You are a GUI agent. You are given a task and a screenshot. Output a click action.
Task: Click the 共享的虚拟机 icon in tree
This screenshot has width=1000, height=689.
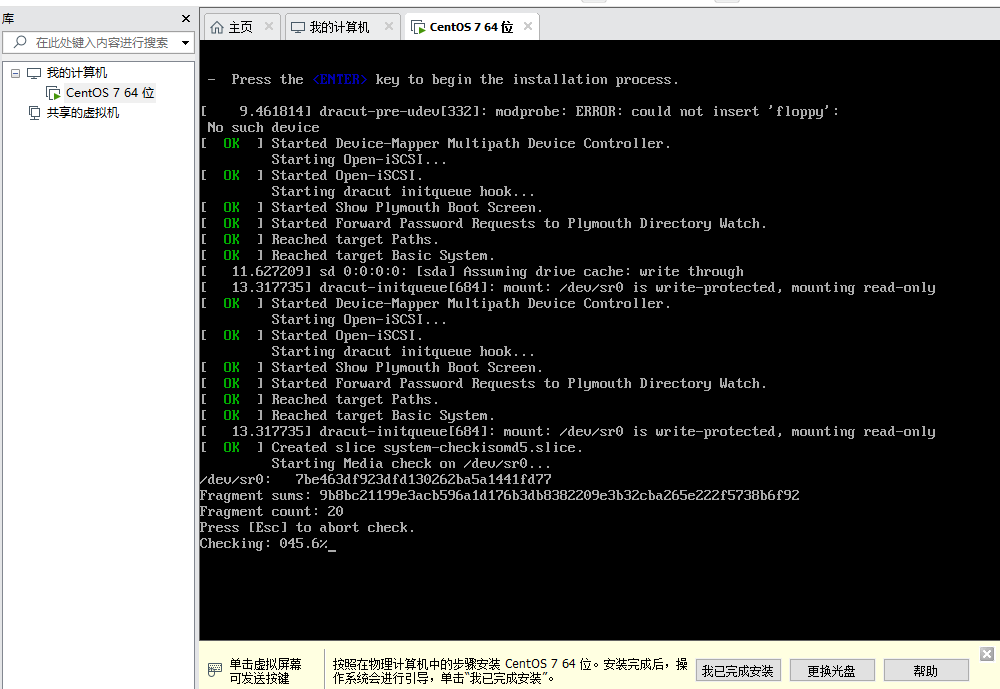click(34, 113)
